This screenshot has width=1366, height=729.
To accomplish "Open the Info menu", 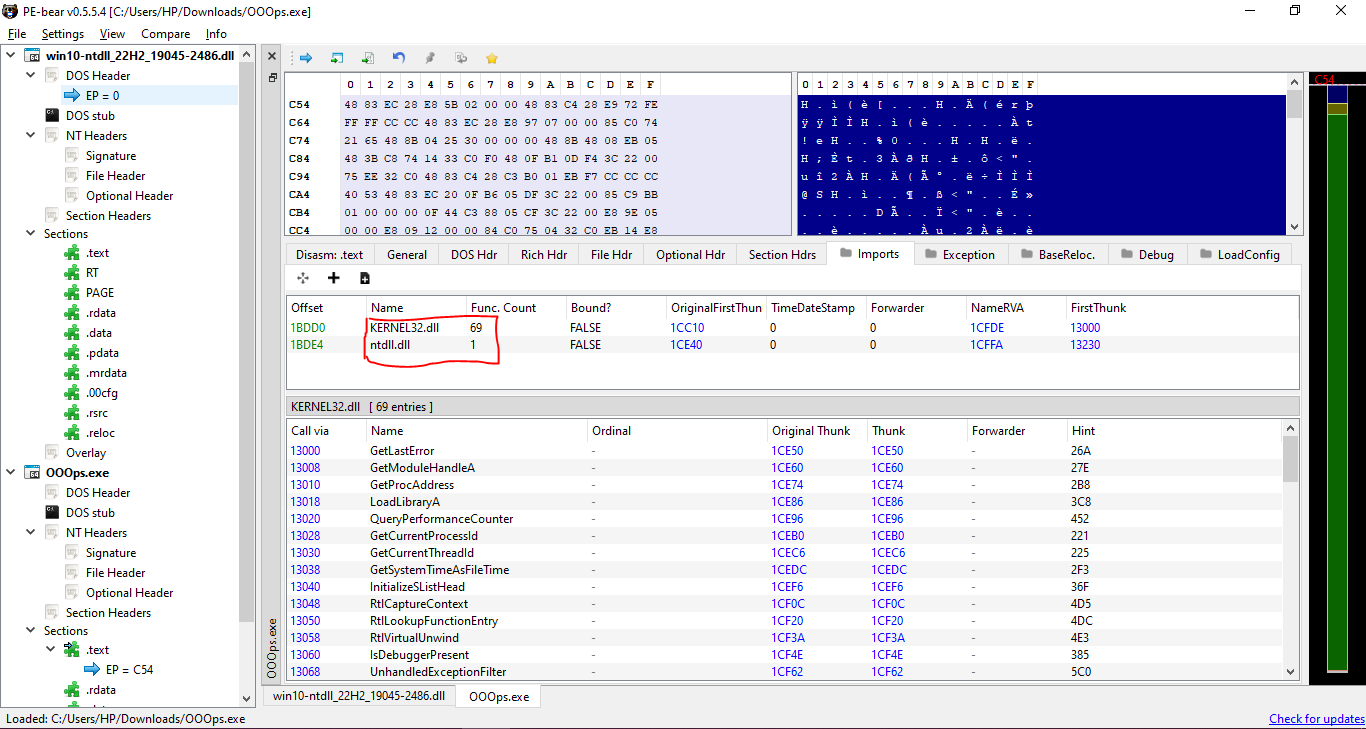I will click(x=216, y=34).
